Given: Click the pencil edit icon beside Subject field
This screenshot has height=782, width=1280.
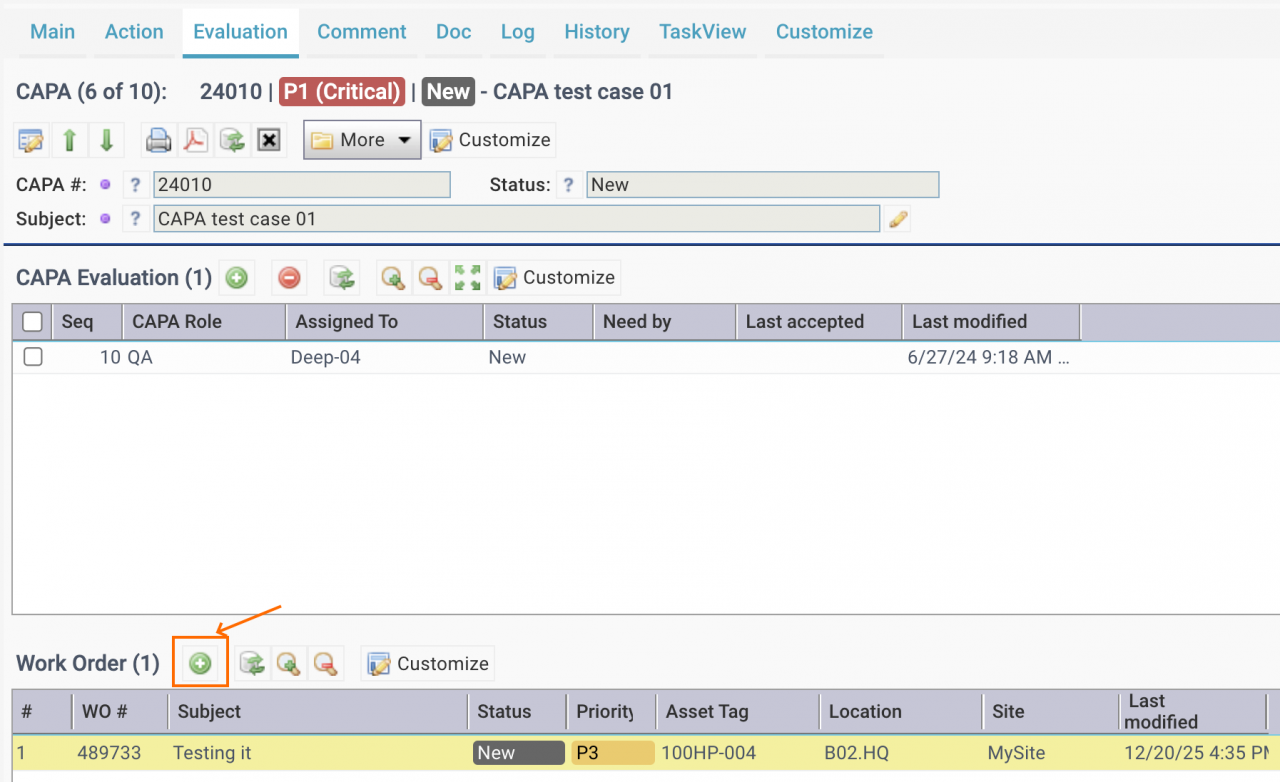Looking at the screenshot, I should click(x=898, y=219).
